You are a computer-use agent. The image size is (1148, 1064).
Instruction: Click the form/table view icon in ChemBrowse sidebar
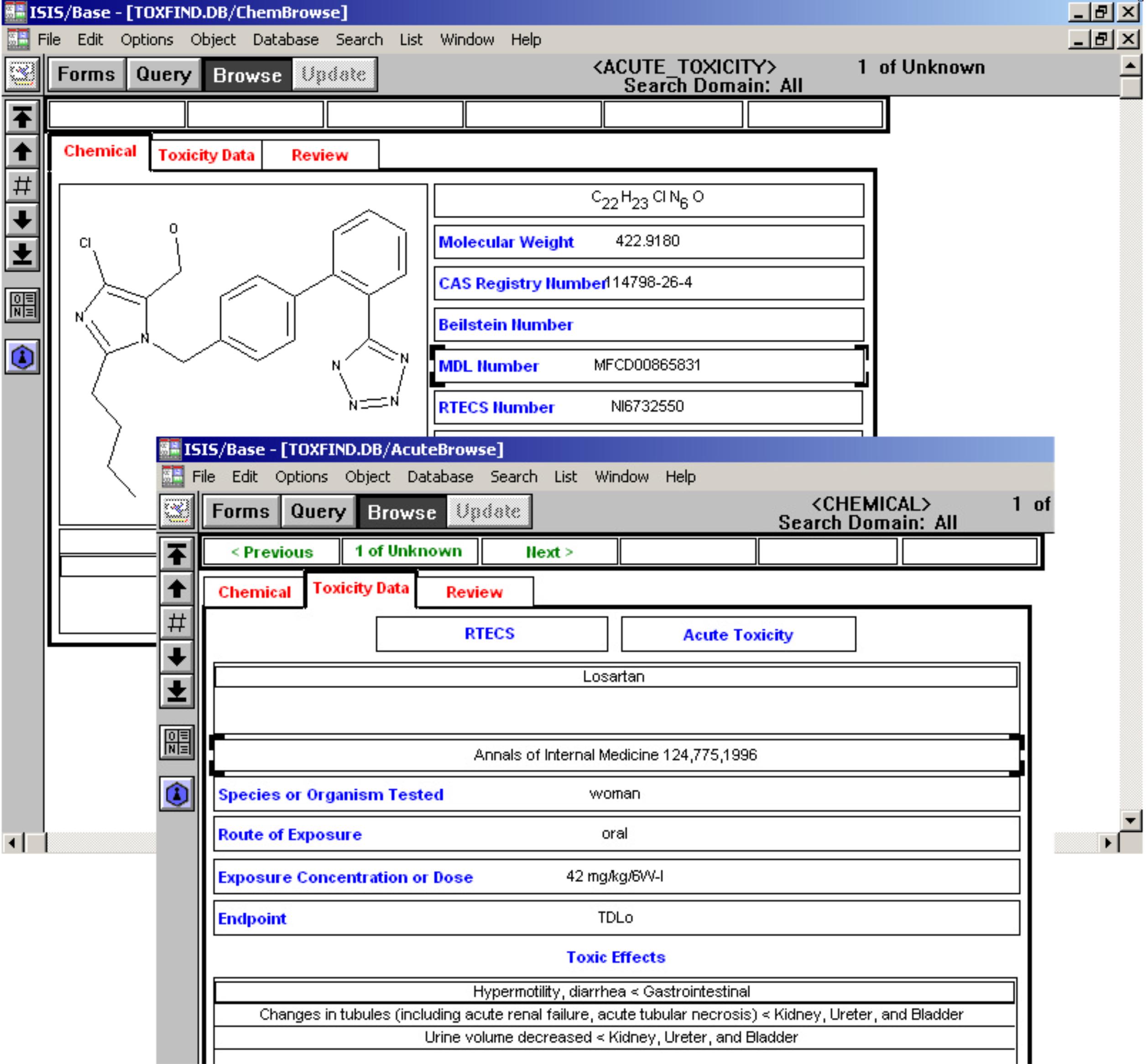pyautogui.click(x=22, y=305)
